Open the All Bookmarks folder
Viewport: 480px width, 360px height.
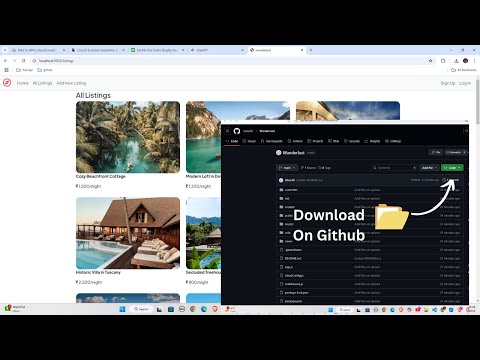point(464,70)
